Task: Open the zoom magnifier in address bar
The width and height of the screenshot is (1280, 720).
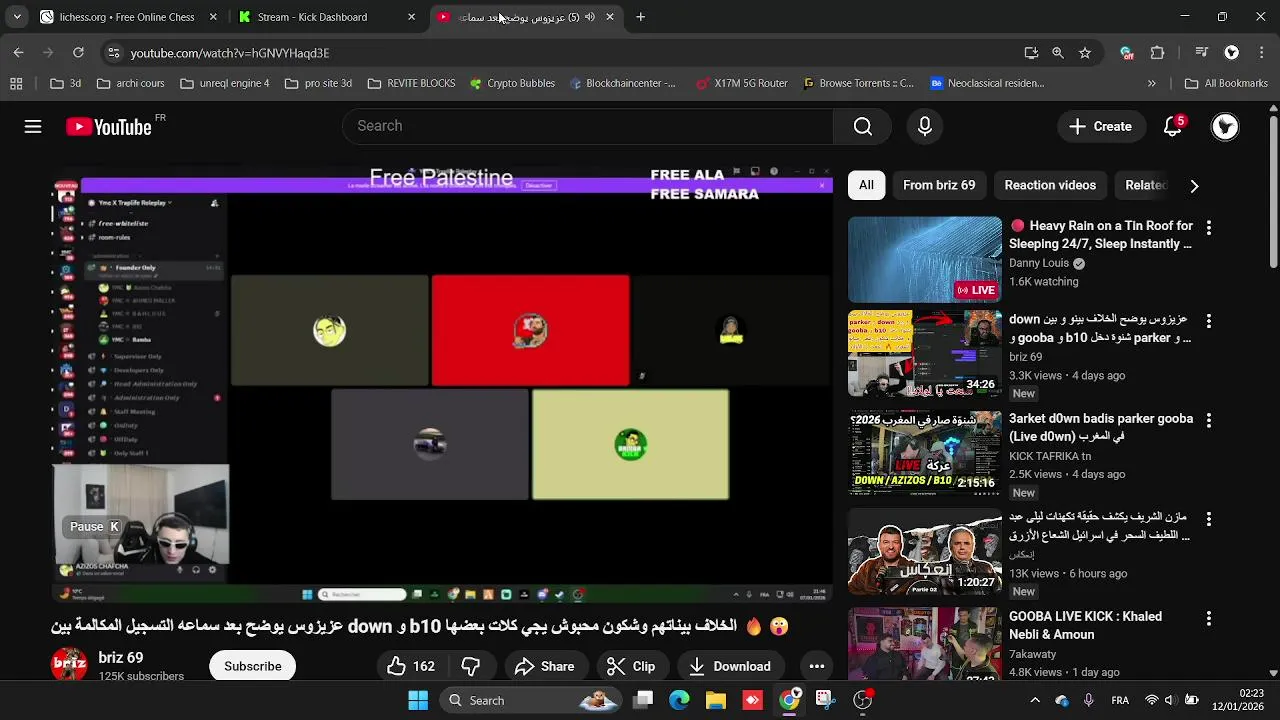Action: pos(1058,53)
